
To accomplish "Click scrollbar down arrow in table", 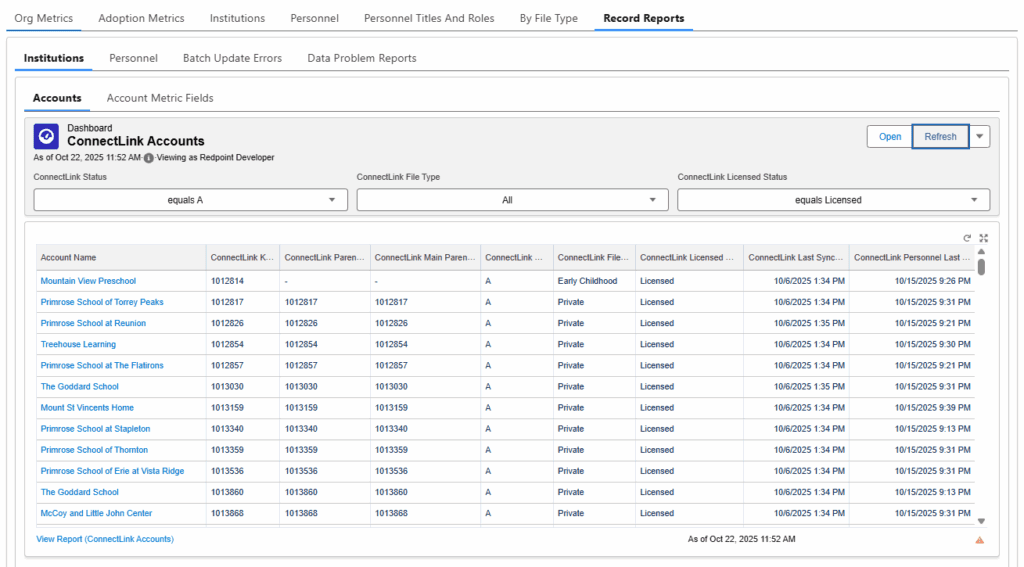I will click(x=981, y=521).
